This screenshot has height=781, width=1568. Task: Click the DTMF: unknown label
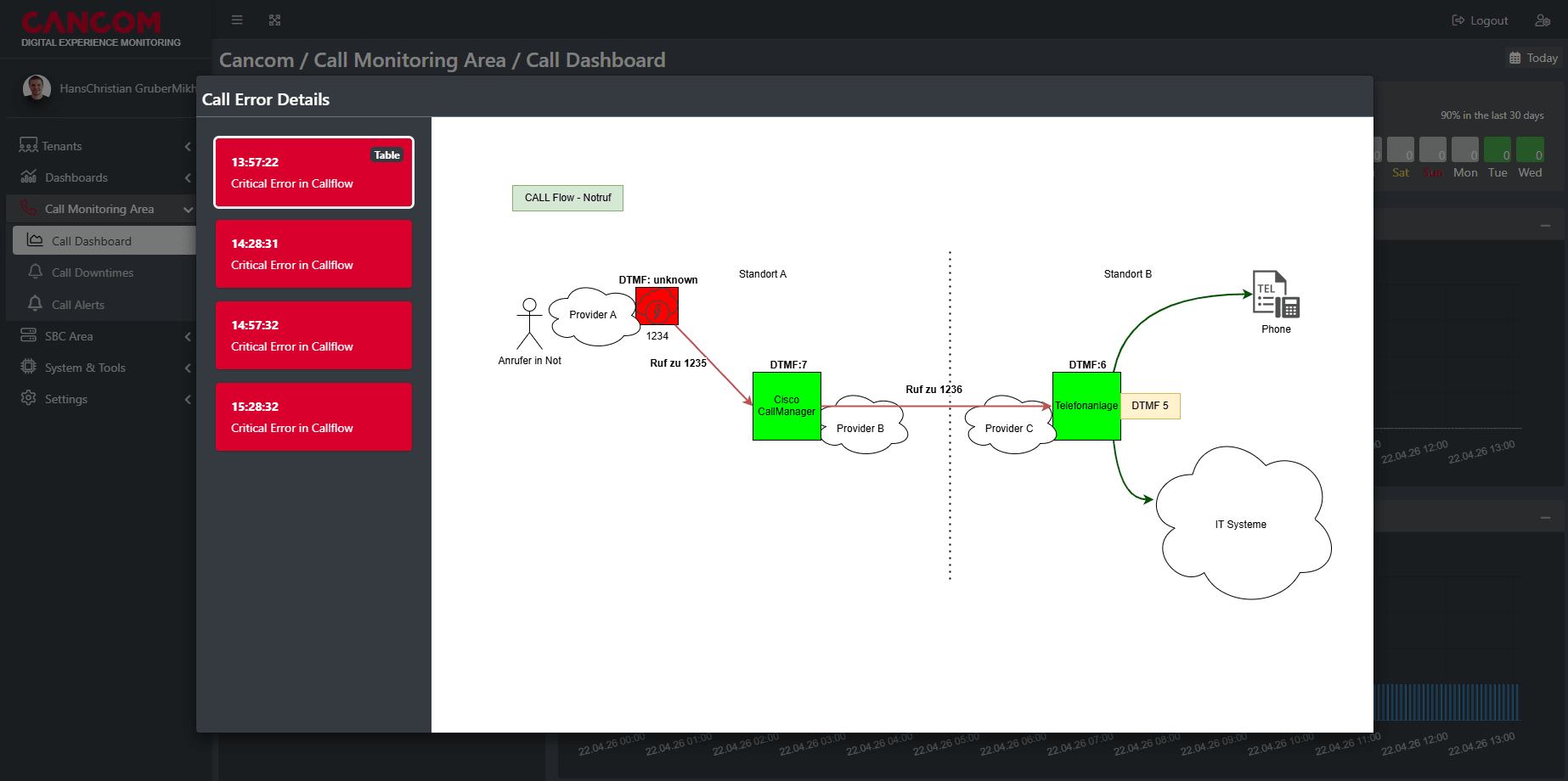click(x=658, y=280)
